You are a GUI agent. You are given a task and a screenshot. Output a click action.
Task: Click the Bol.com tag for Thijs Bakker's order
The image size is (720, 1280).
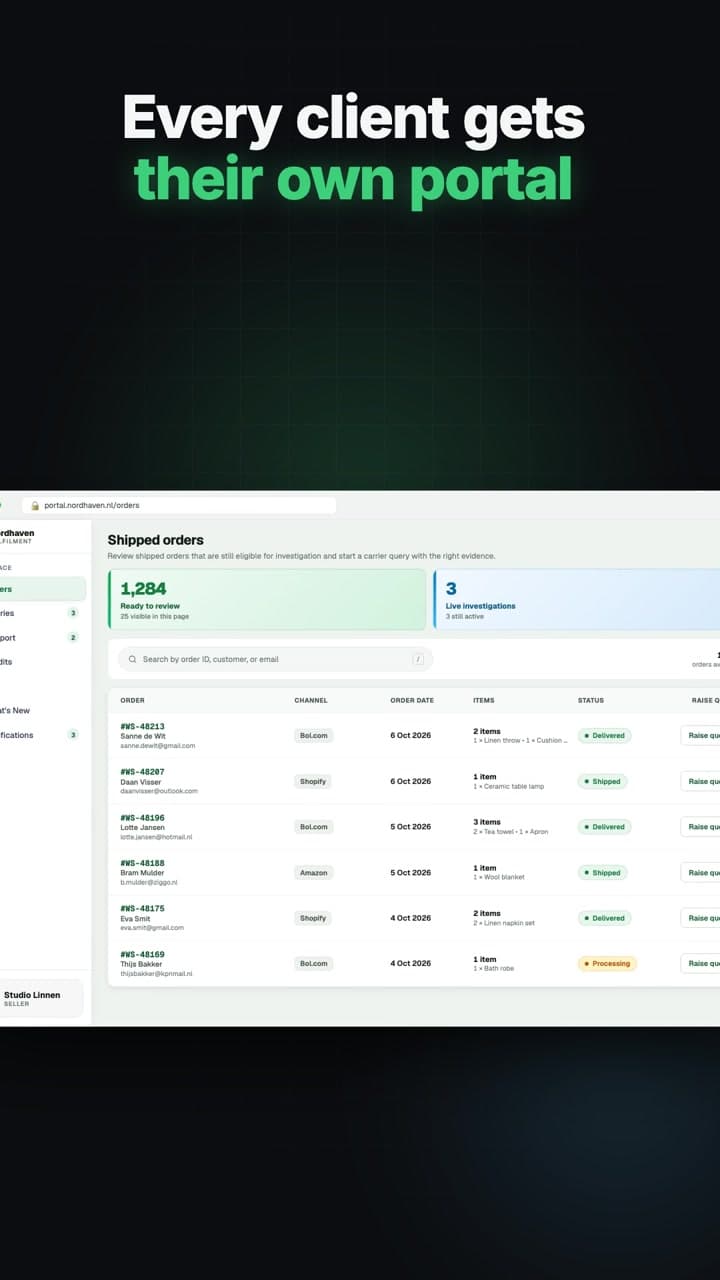click(313, 963)
